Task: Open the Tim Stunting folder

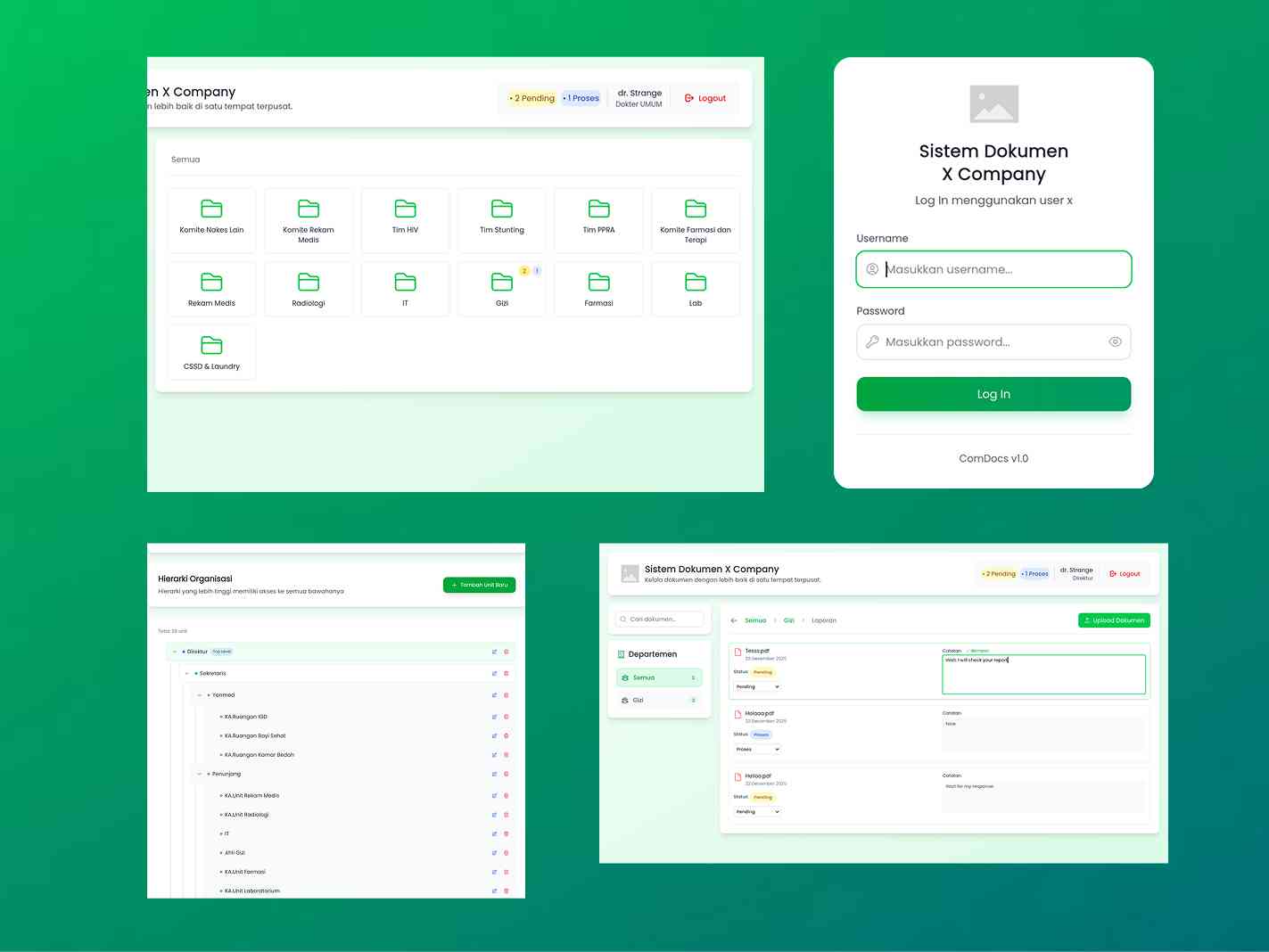Action: tap(501, 219)
